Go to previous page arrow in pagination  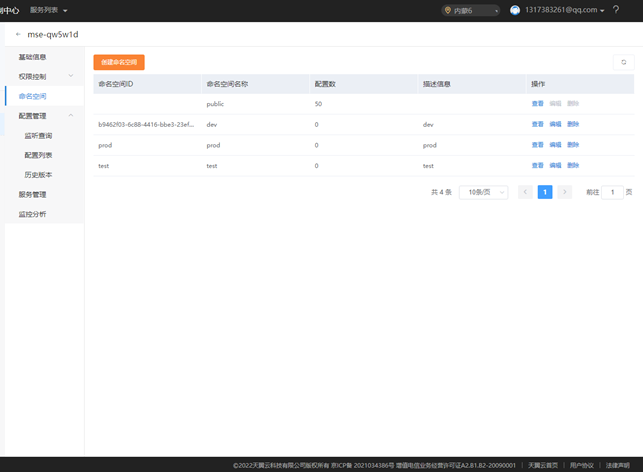tap(525, 192)
